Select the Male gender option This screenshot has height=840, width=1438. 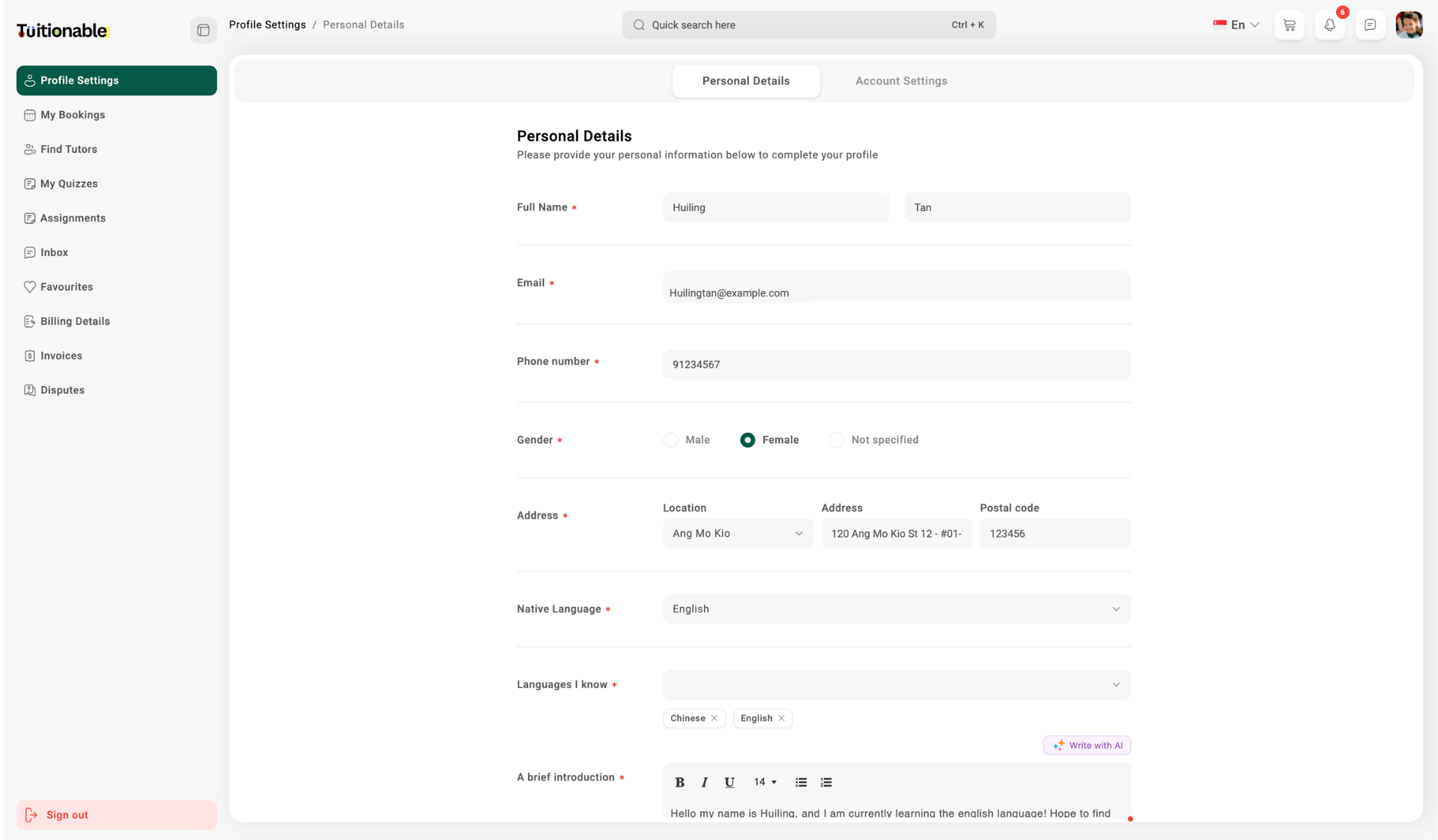(x=670, y=440)
